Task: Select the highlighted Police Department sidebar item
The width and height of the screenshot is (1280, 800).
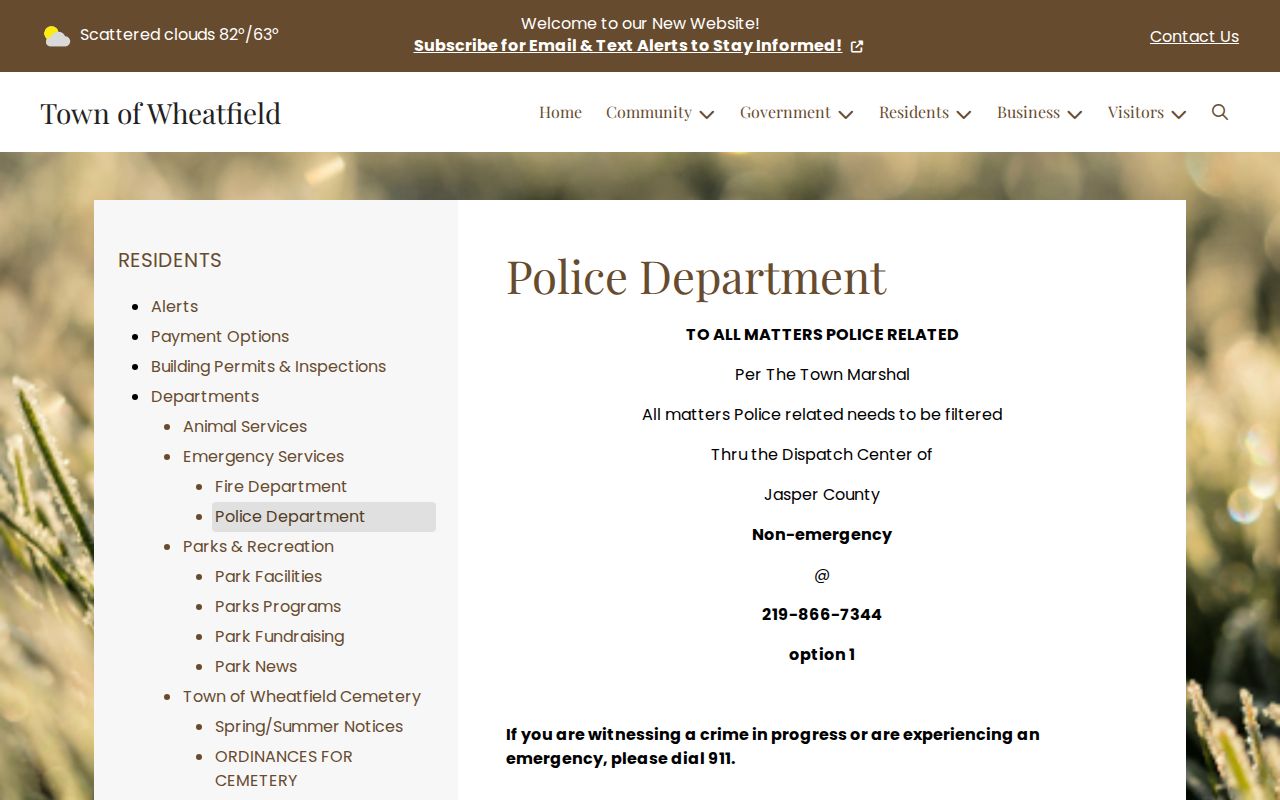Action: (x=324, y=516)
